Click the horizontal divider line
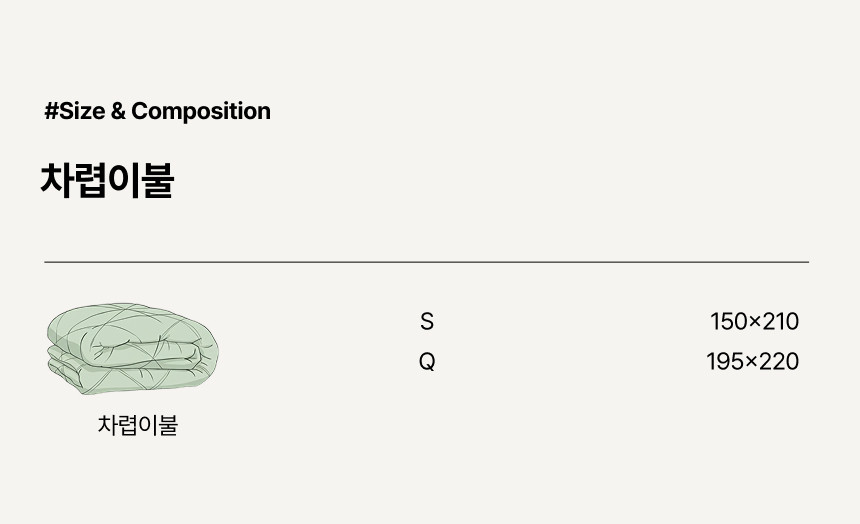860x524 pixels. [426, 262]
